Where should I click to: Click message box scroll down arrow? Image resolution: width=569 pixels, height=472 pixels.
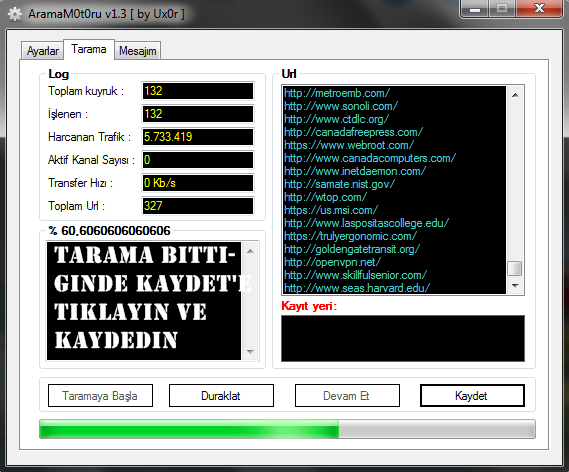(250, 351)
